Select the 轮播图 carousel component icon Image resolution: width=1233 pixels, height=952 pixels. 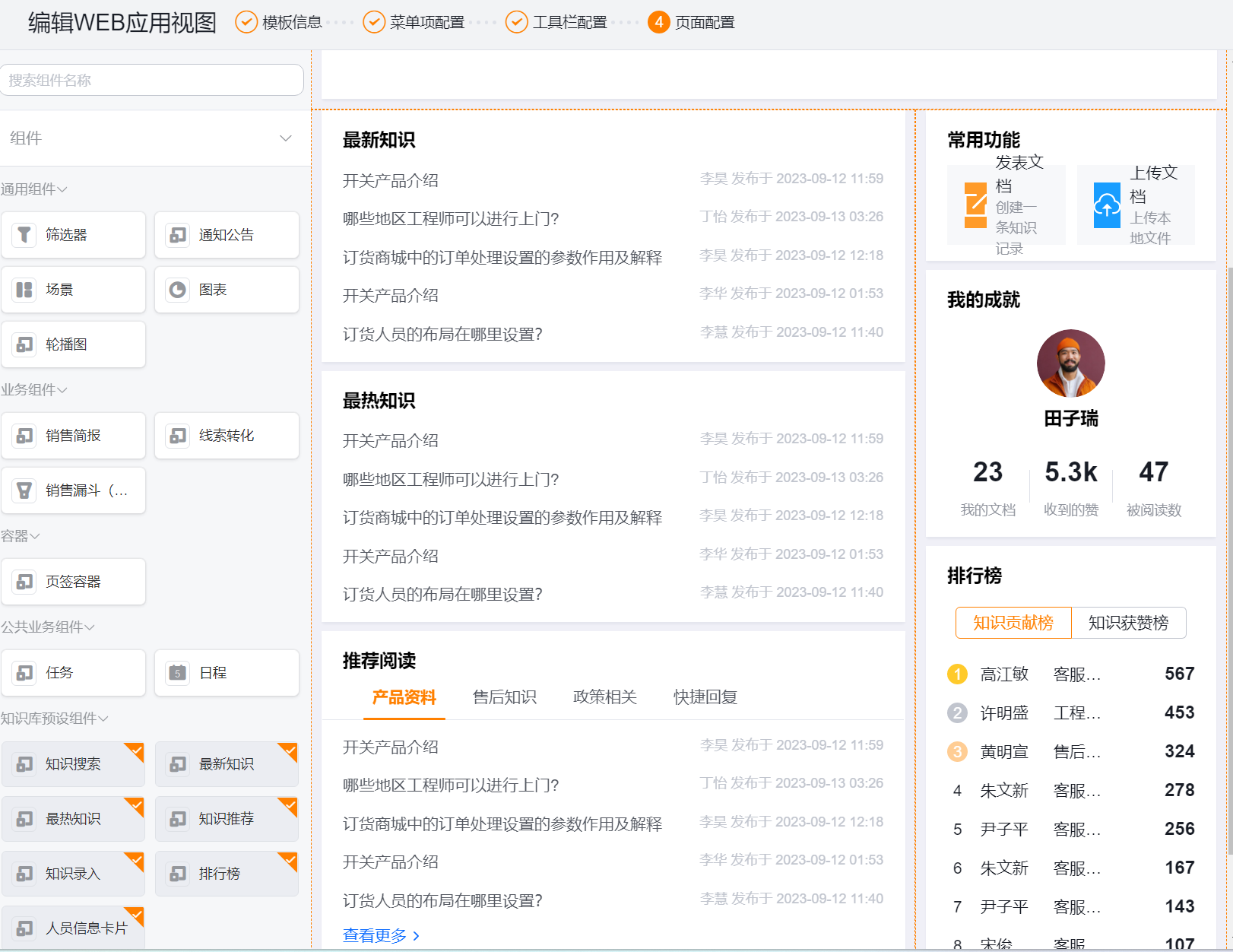click(x=24, y=344)
